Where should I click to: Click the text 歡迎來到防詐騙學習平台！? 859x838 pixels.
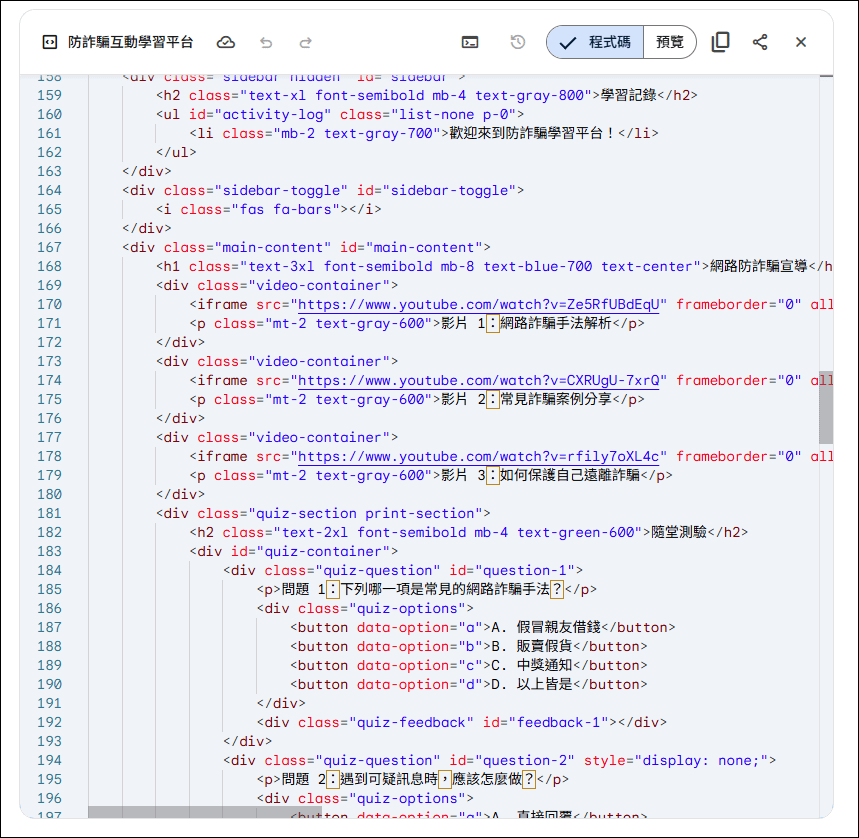pyautogui.click(x=533, y=133)
